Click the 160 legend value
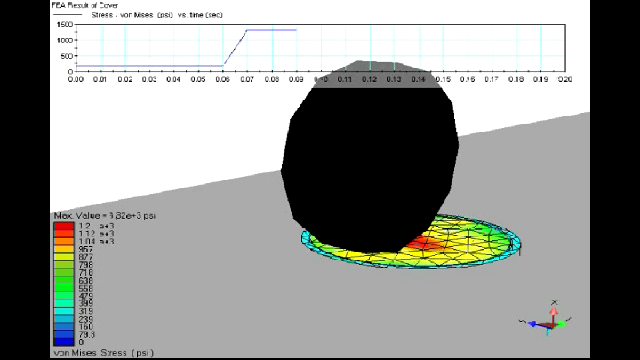Image resolution: width=640 pixels, height=360 pixels. [86, 327]
